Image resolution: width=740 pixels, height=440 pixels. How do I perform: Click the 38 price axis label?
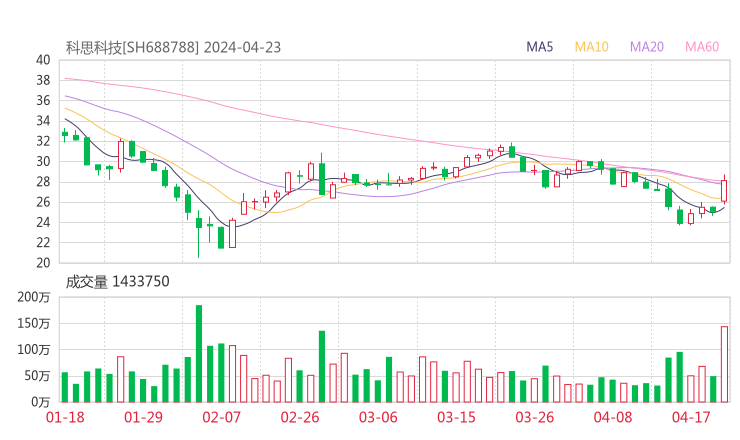(43, 80)
